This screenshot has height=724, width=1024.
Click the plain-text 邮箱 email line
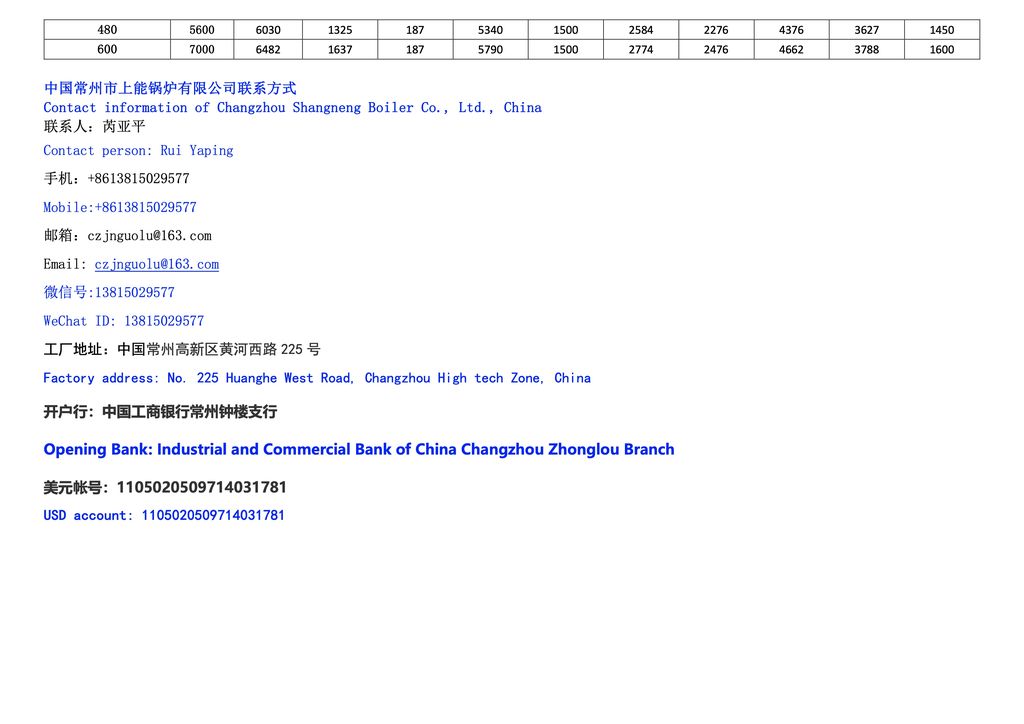(127, 236)
